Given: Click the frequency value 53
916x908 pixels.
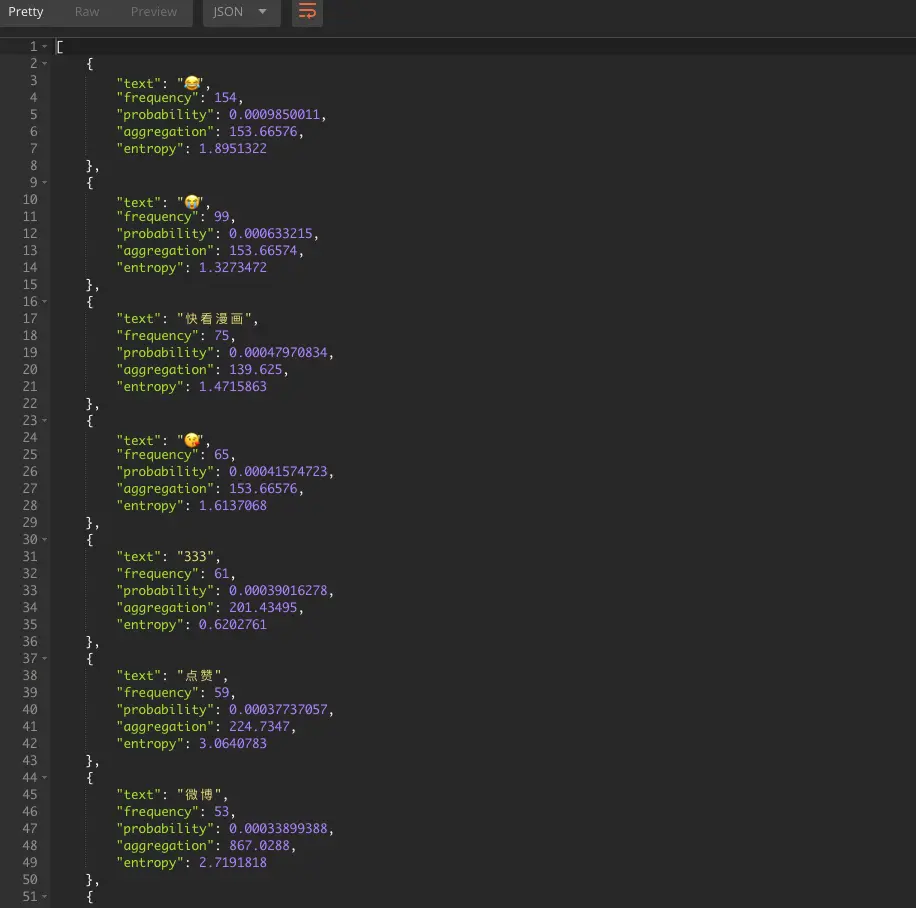Looking at the screenshot, I should point(221,812).
